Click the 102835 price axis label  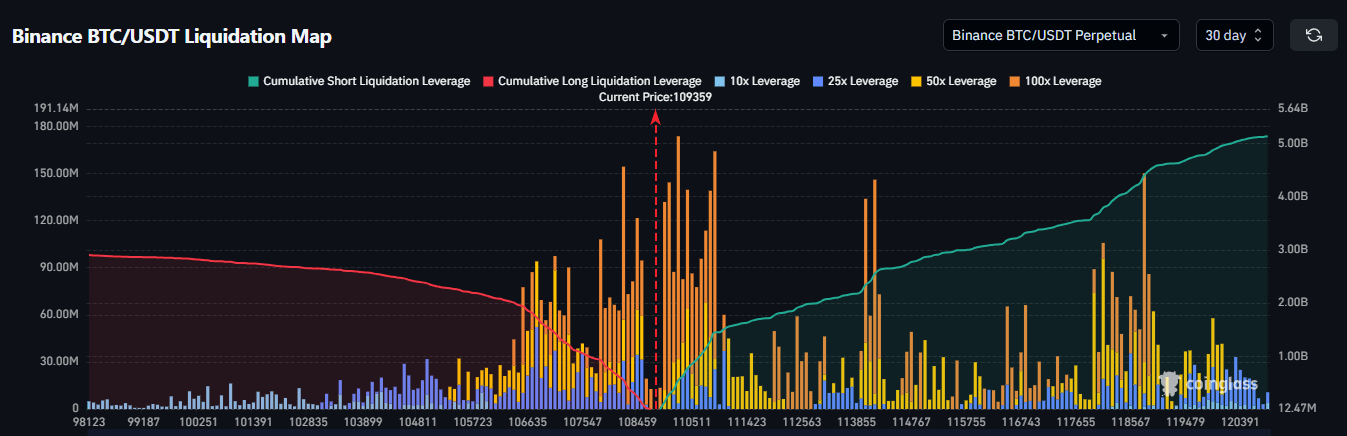[x=309, y=423]
